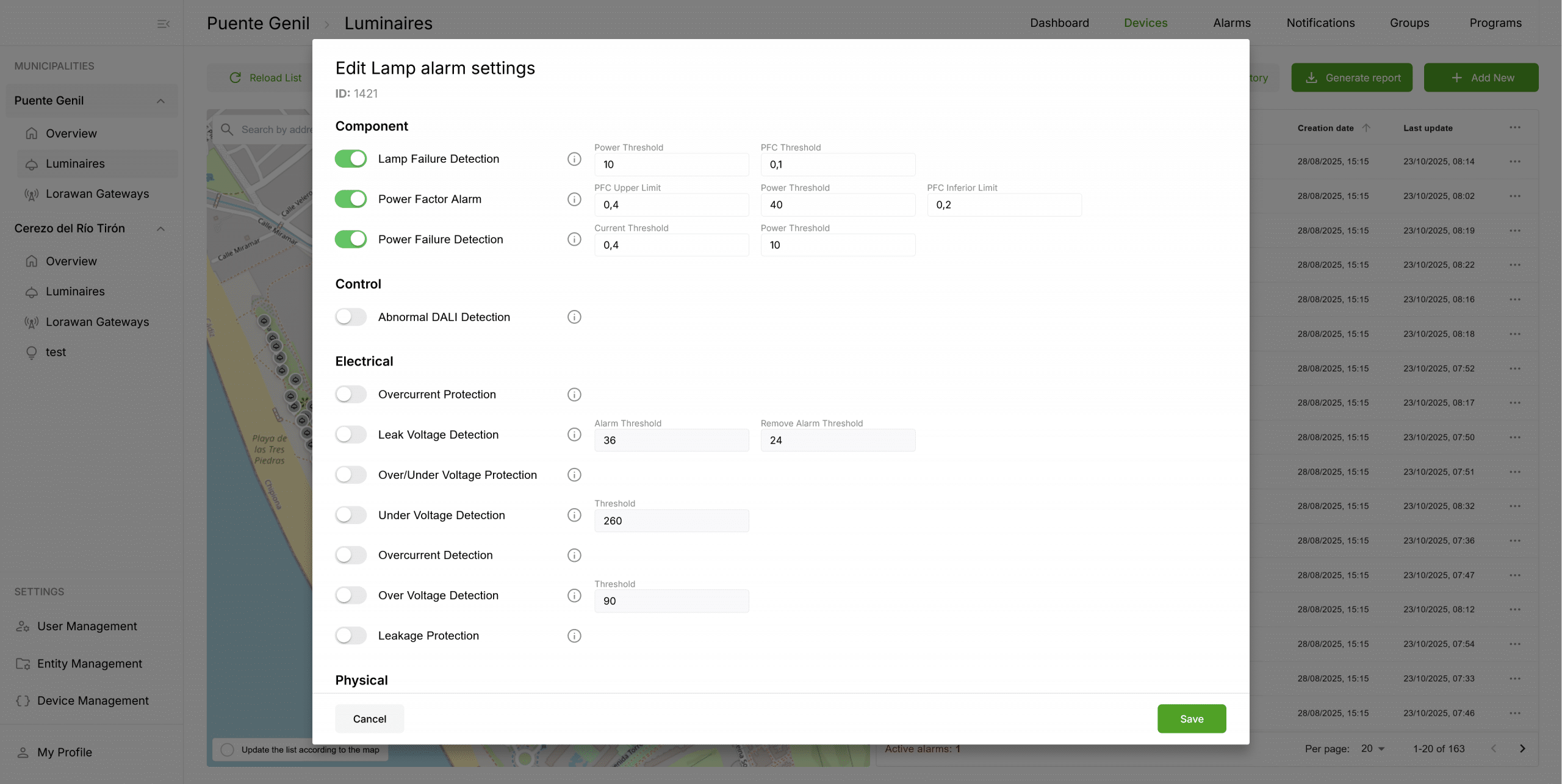Click info icon beside Power Factor Alarm
This screenshot has height=784, width=1562.
click(574, 200)
